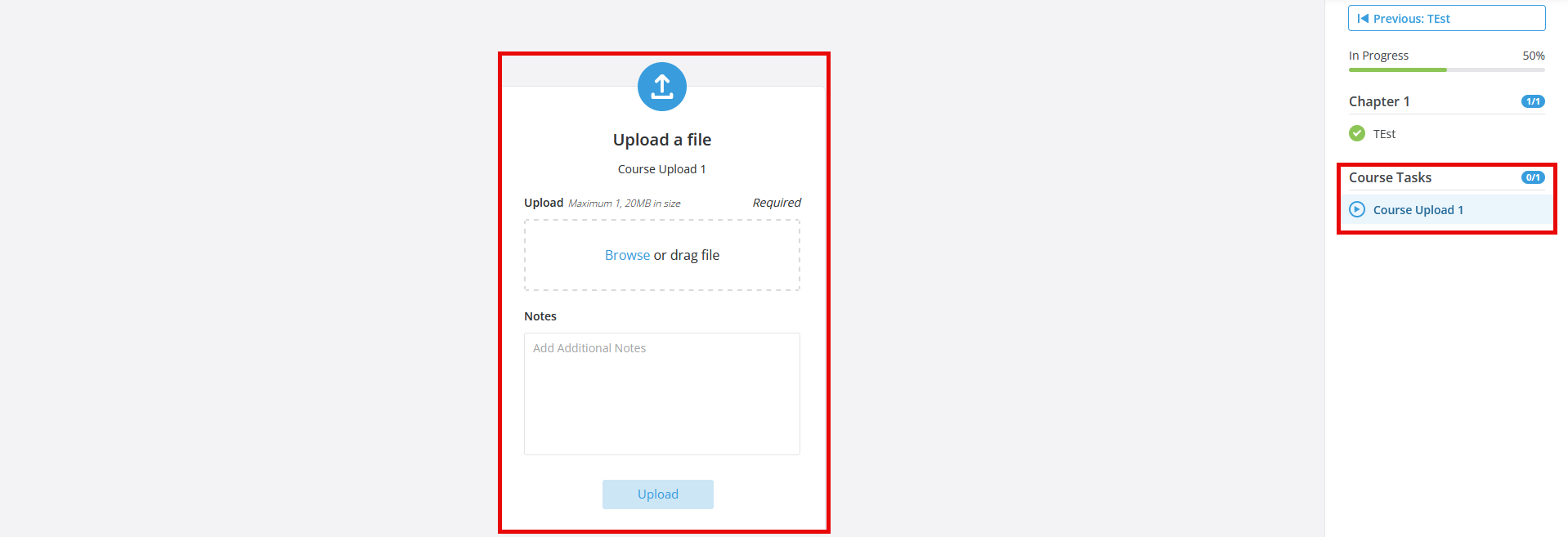Click the green course progress bar
Screen dimensions: 1568x537
1397,70
